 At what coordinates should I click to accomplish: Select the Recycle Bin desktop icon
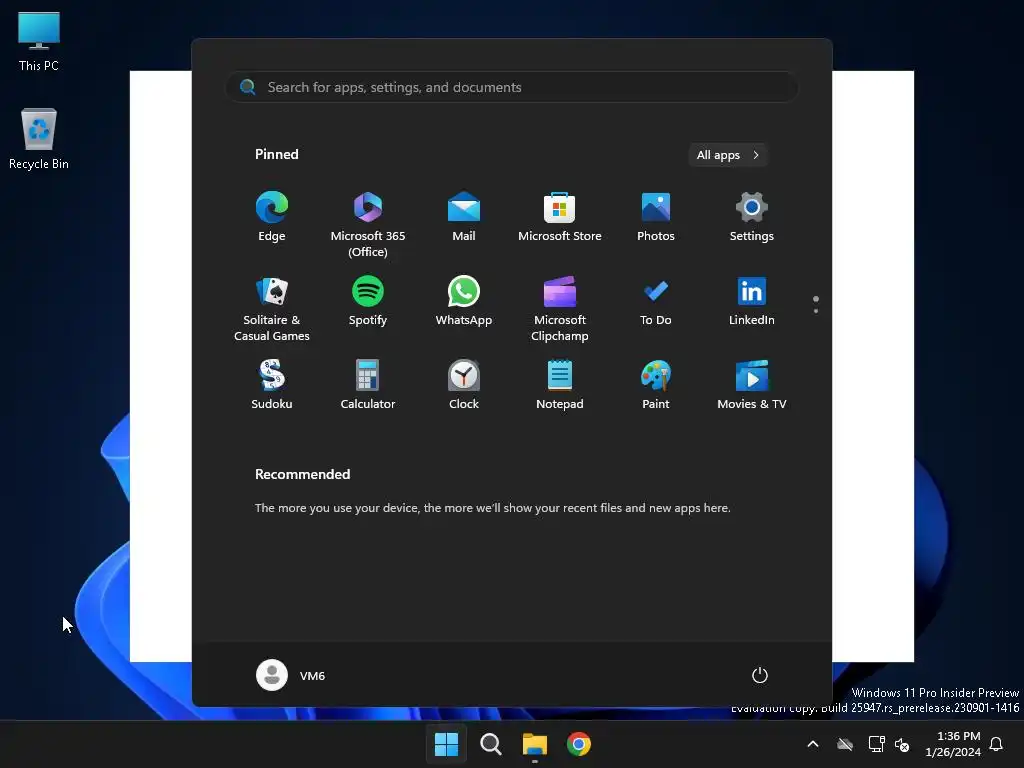(x=39, y=138)
